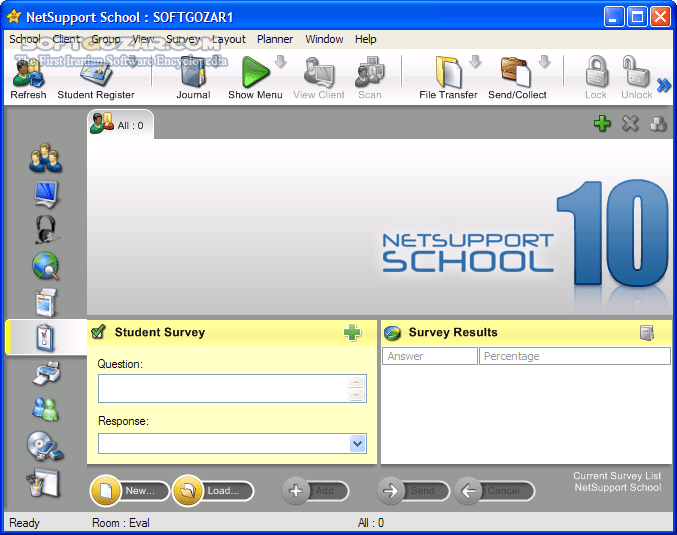Click the New... survey button

click(x=130, y=491)
